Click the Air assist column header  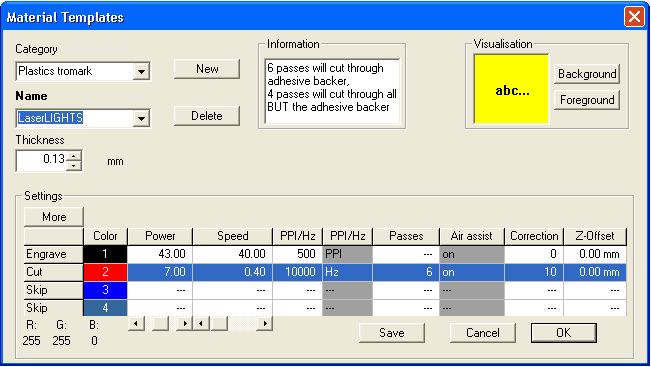[x=472, y=236]
